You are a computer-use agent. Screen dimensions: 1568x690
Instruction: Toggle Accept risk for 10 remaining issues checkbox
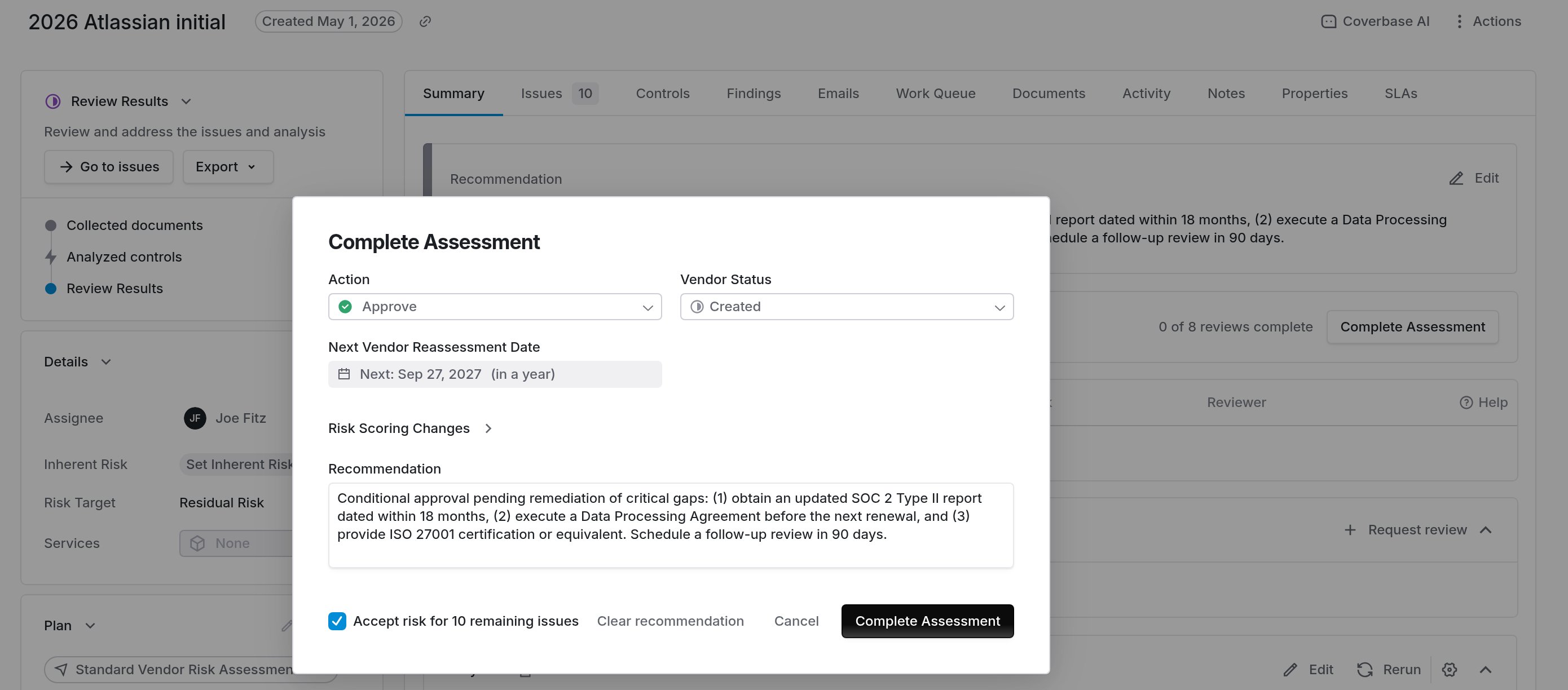337,621
